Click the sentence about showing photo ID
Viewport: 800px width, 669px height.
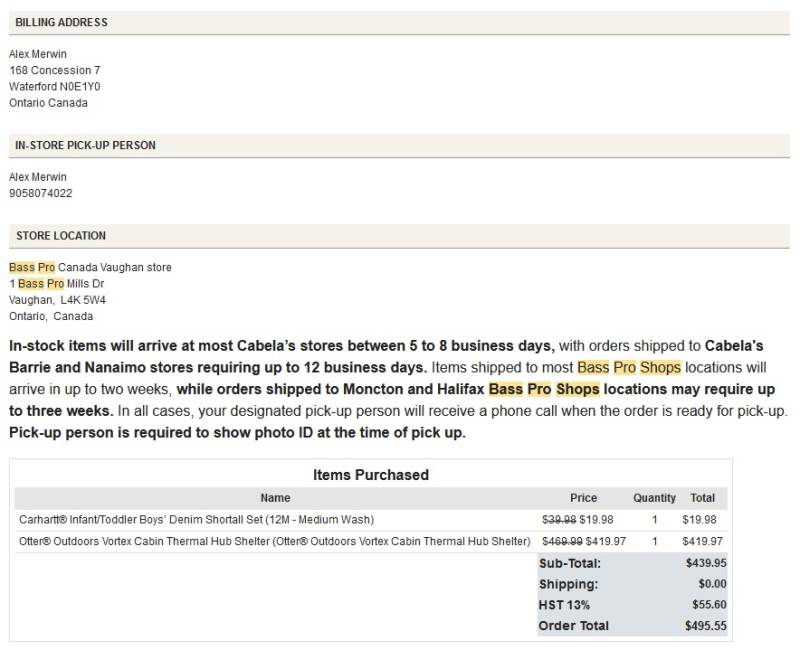[x=237, y=433]
